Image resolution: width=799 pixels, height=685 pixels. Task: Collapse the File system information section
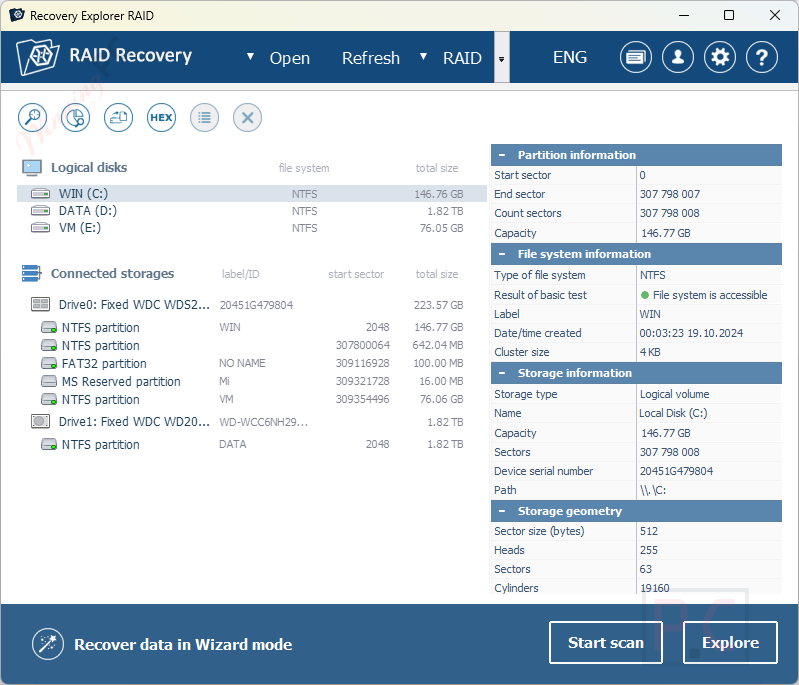coord(502,254)
